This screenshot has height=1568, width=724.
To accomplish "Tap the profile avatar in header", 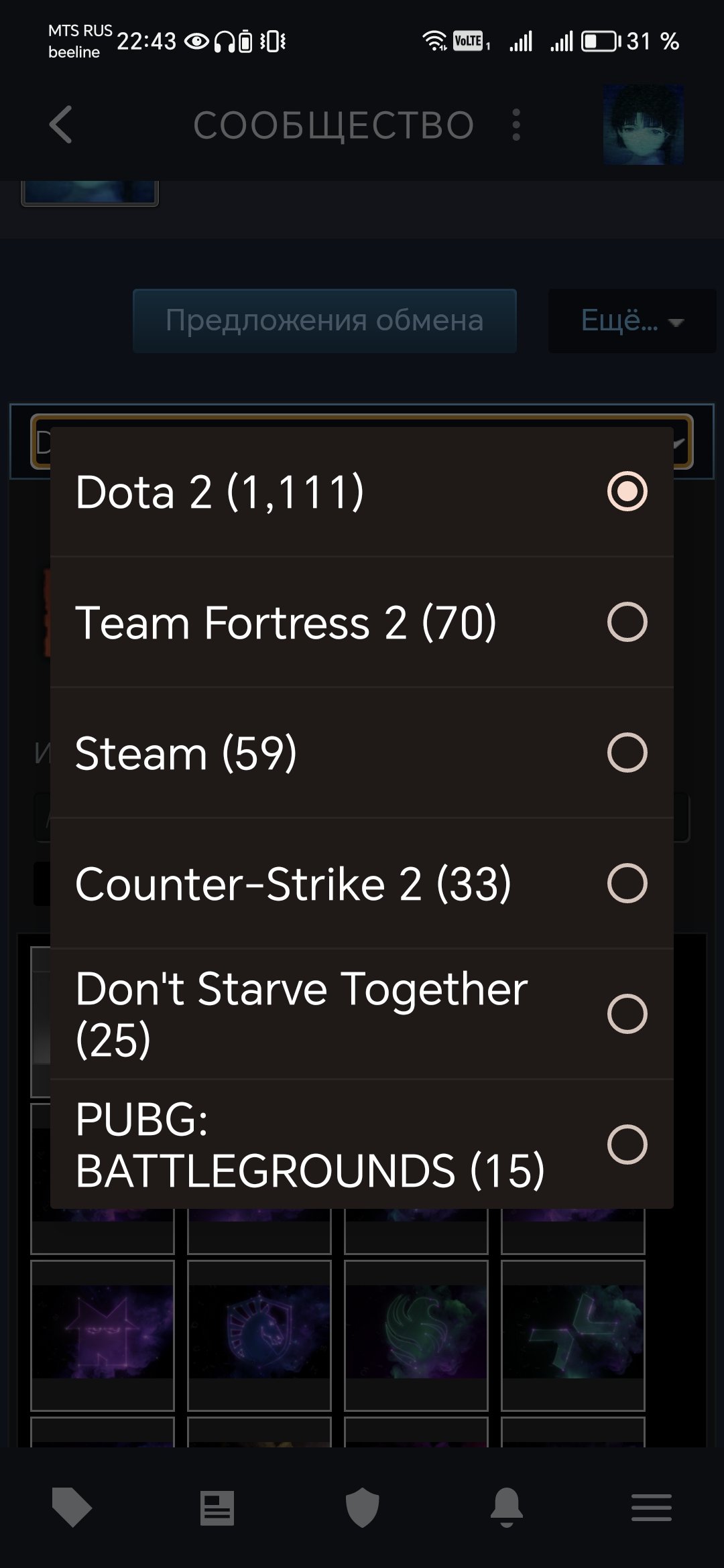I will coord(643,125).
